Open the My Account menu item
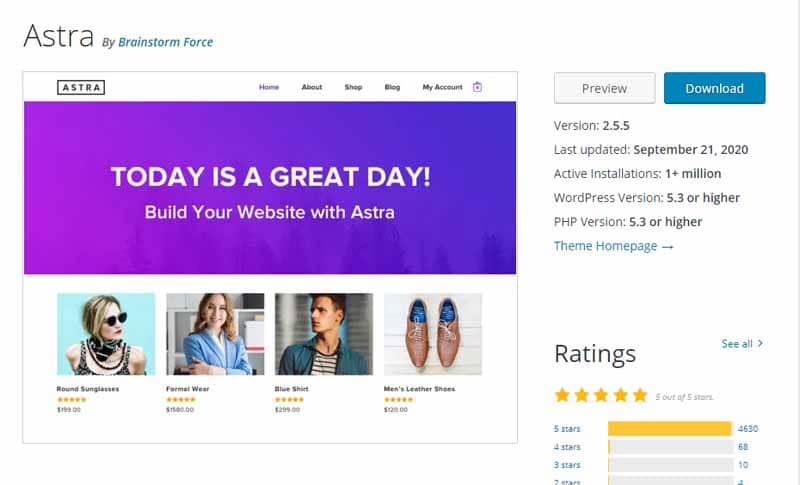This screenshot has height=485, width=800. [442, 87]
